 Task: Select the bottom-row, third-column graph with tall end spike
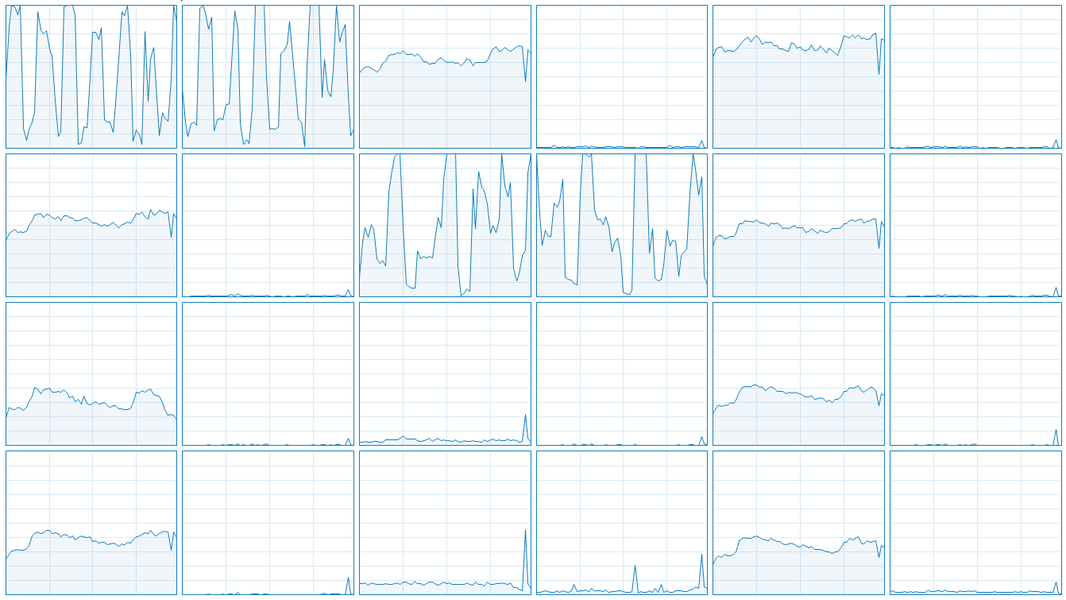(445, 523)
